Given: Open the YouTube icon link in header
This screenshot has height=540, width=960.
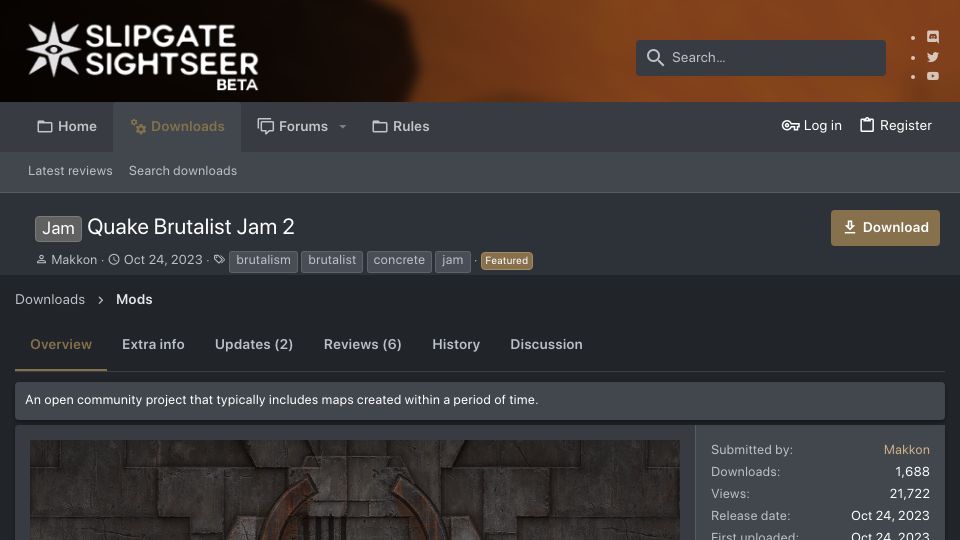Looking at the screenshot, I should pyautogui.click(x=932, y=76).
